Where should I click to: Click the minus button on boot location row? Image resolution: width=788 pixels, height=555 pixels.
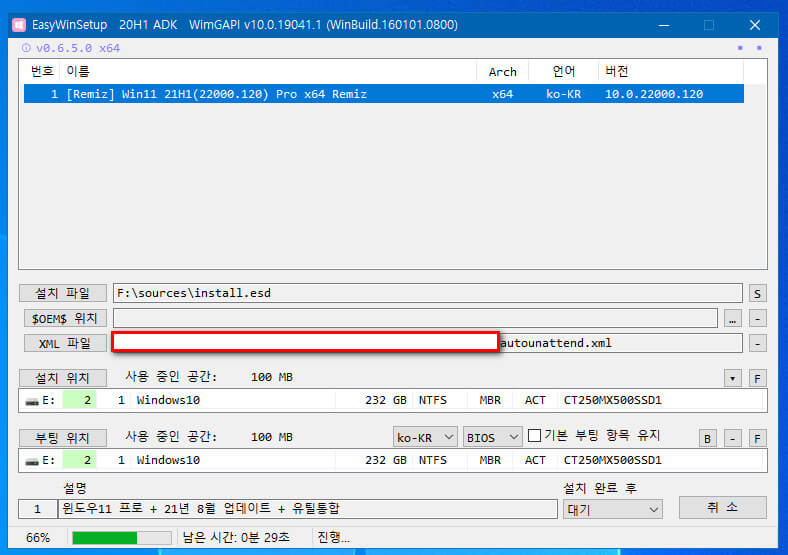tap(733, 438)
